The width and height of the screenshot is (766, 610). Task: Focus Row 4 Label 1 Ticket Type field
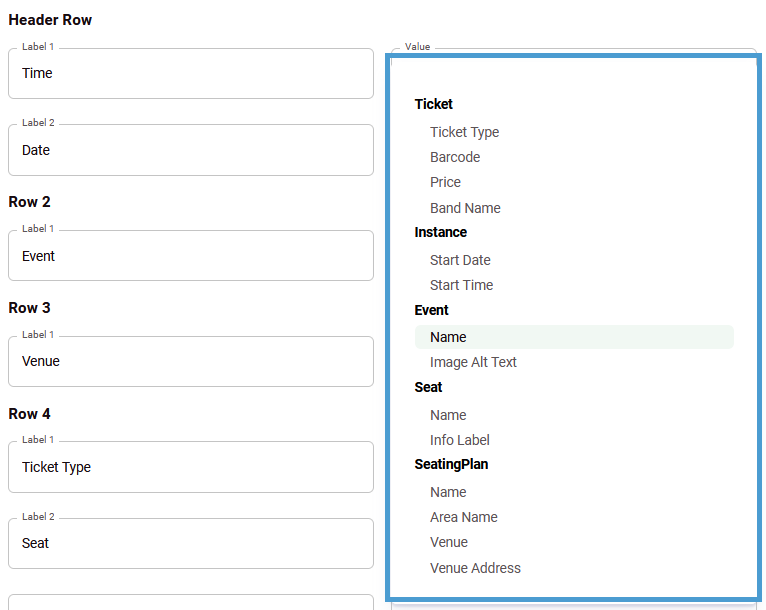191,467
